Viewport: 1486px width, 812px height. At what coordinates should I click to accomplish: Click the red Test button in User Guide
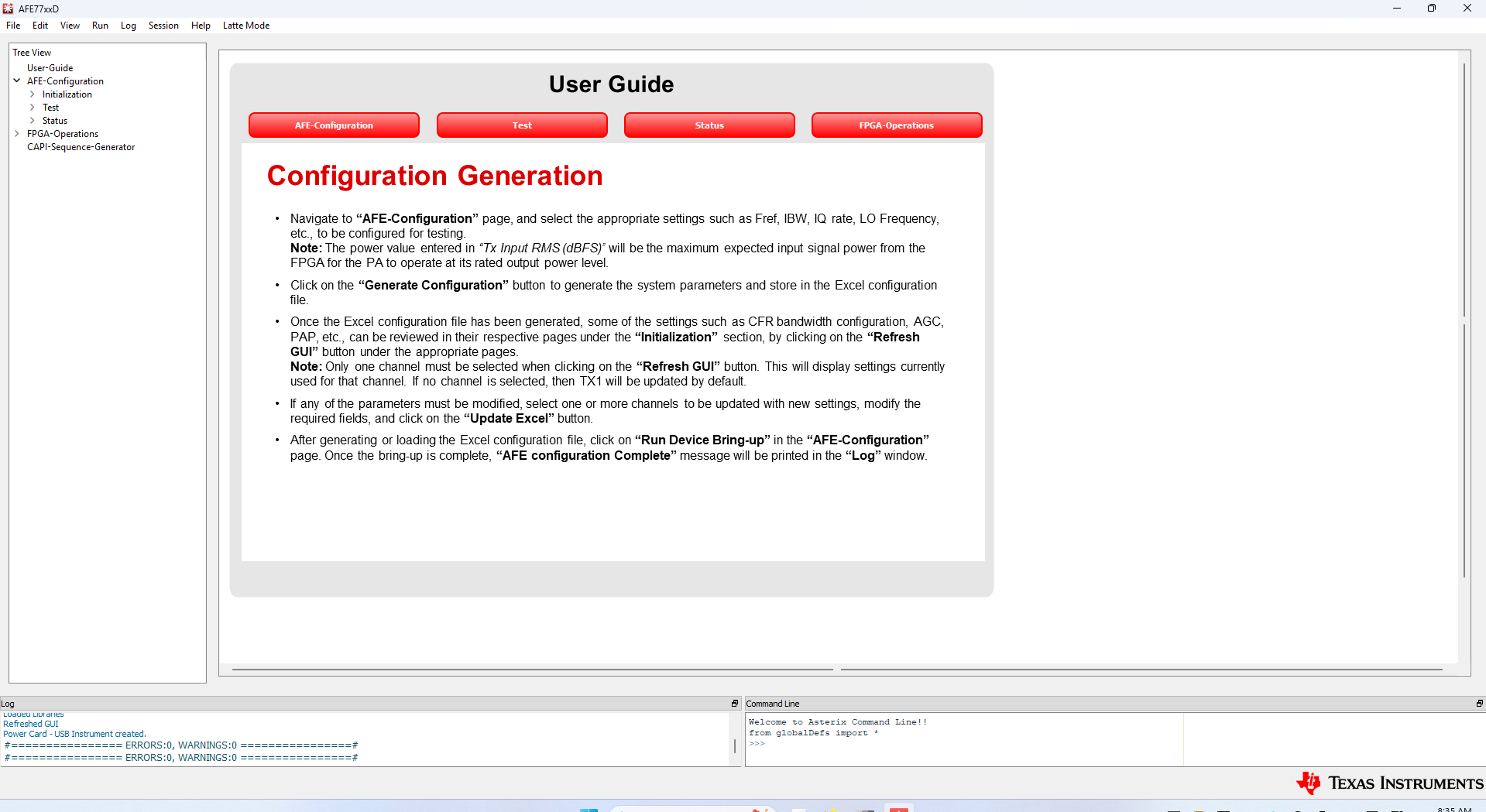point(521,125)
